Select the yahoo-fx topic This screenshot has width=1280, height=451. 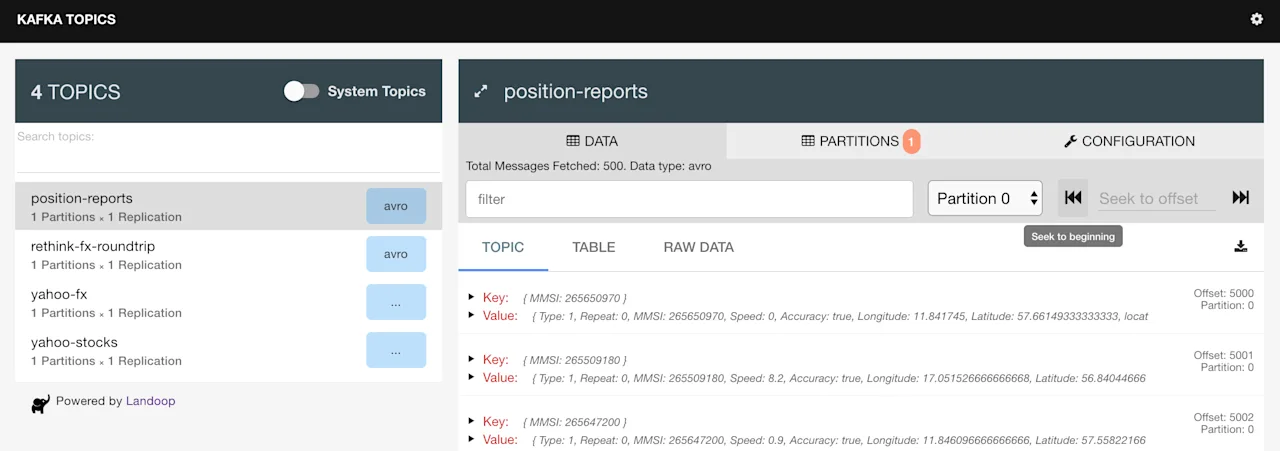(x=228, y=302)
